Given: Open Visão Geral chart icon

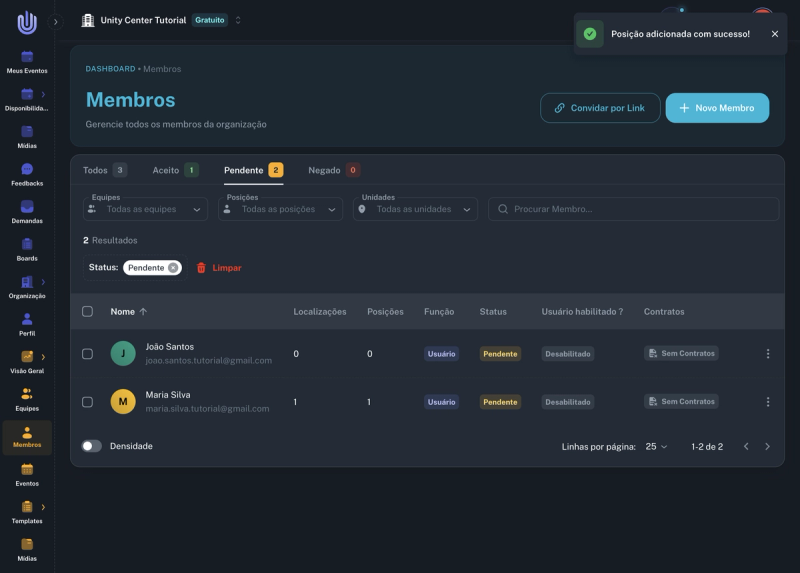Looking at the screenshot, I should (27, 357).
